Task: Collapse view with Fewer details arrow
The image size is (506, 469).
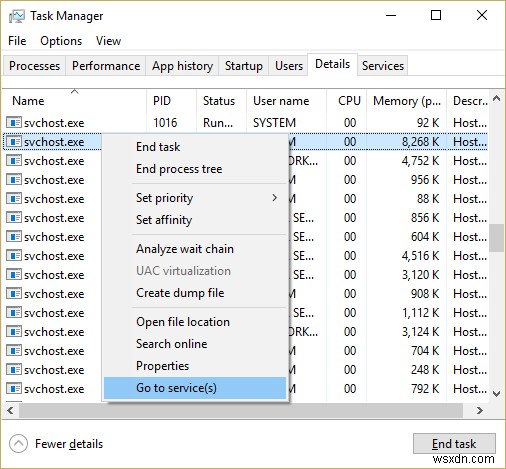Action: point(18,444)
